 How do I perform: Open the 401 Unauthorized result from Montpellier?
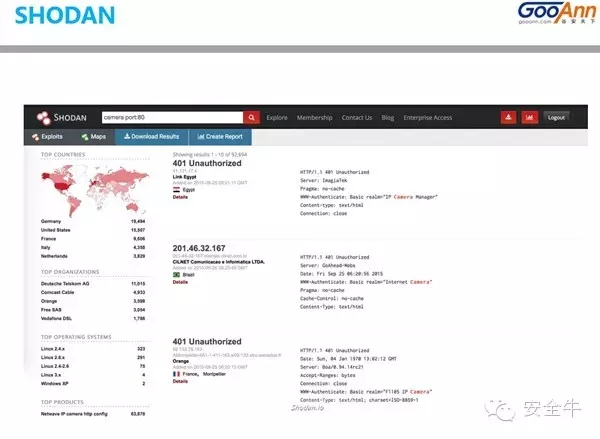(207, 342)
